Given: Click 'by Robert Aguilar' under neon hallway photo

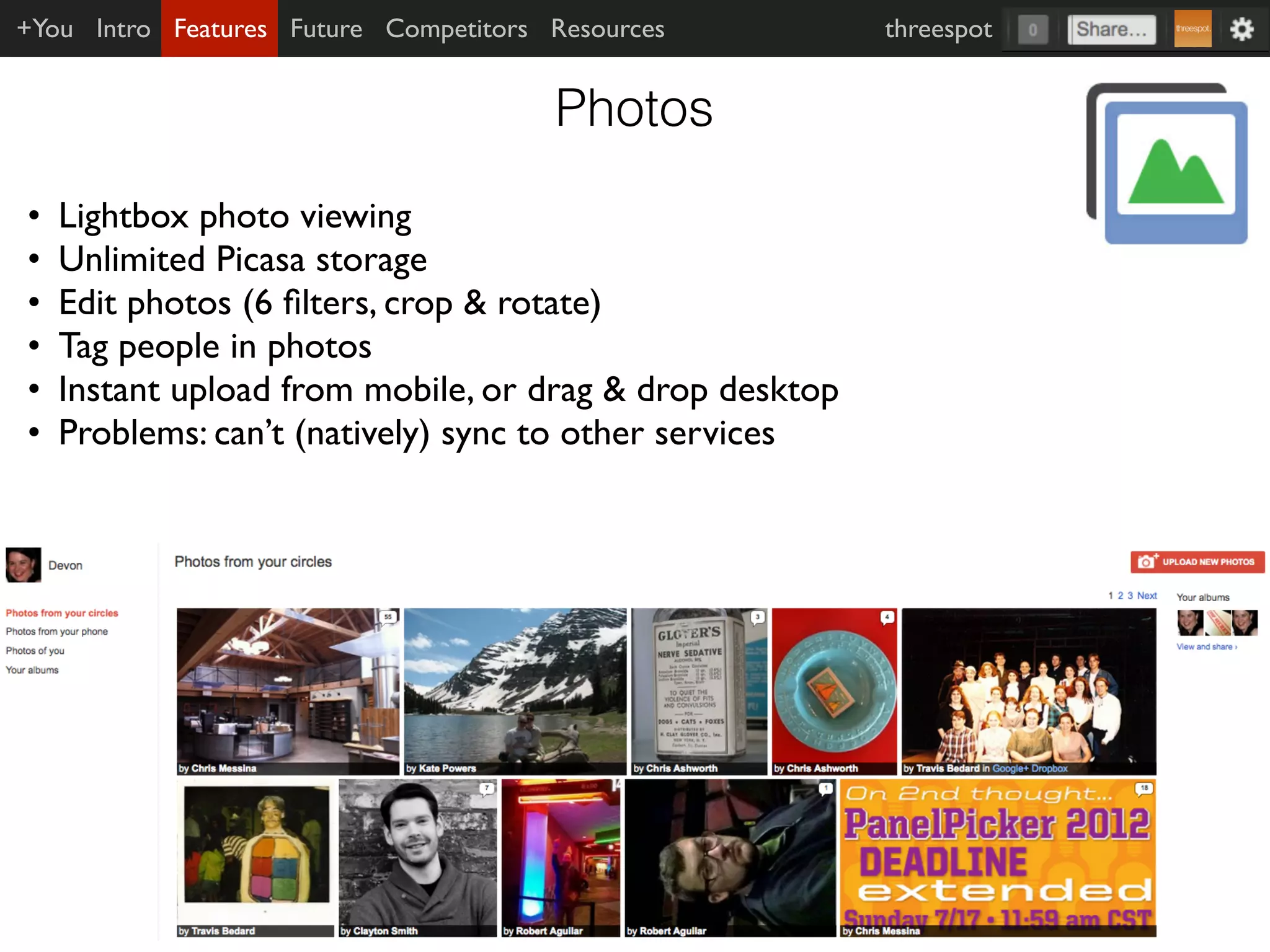Looking at the screenshot, I should pyautogui.click(x=543, y=931).
